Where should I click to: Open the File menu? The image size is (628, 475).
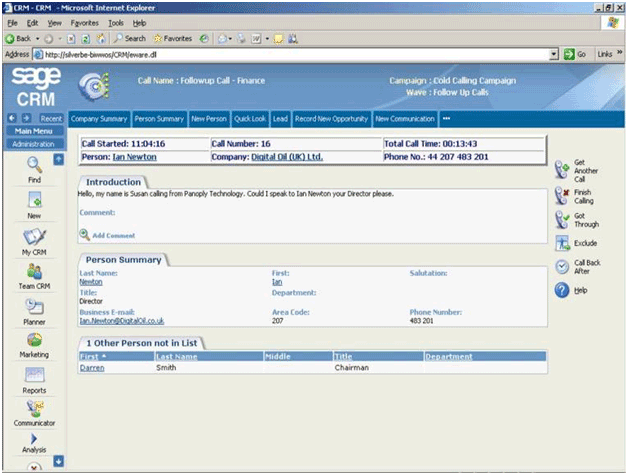click(x=12, y=23)
